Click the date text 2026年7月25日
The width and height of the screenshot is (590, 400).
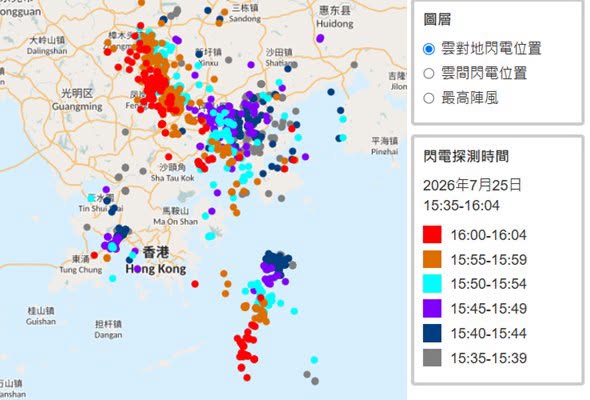(472, 185)
